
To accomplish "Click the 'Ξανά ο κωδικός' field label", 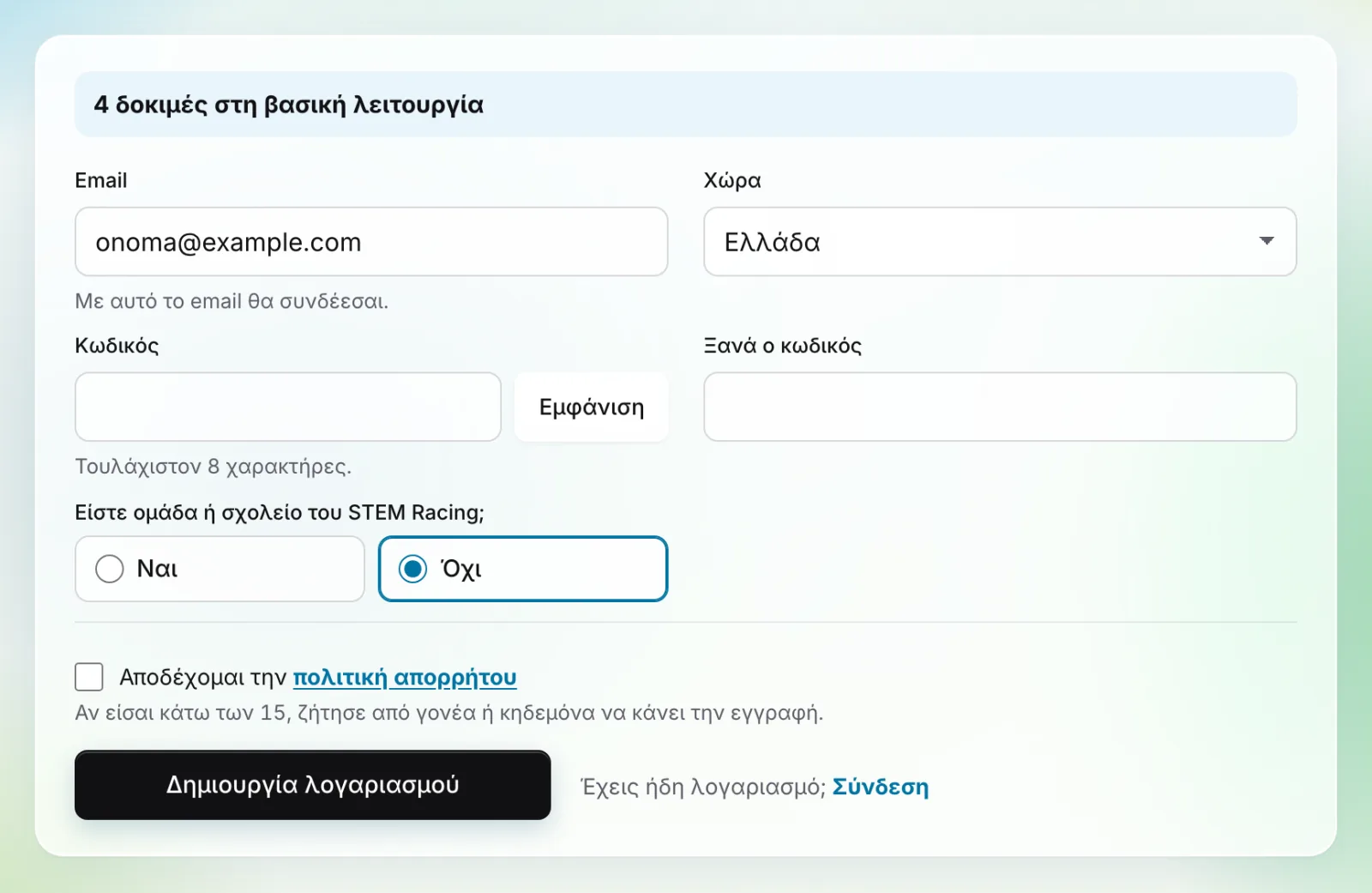I will coord(783,346).
